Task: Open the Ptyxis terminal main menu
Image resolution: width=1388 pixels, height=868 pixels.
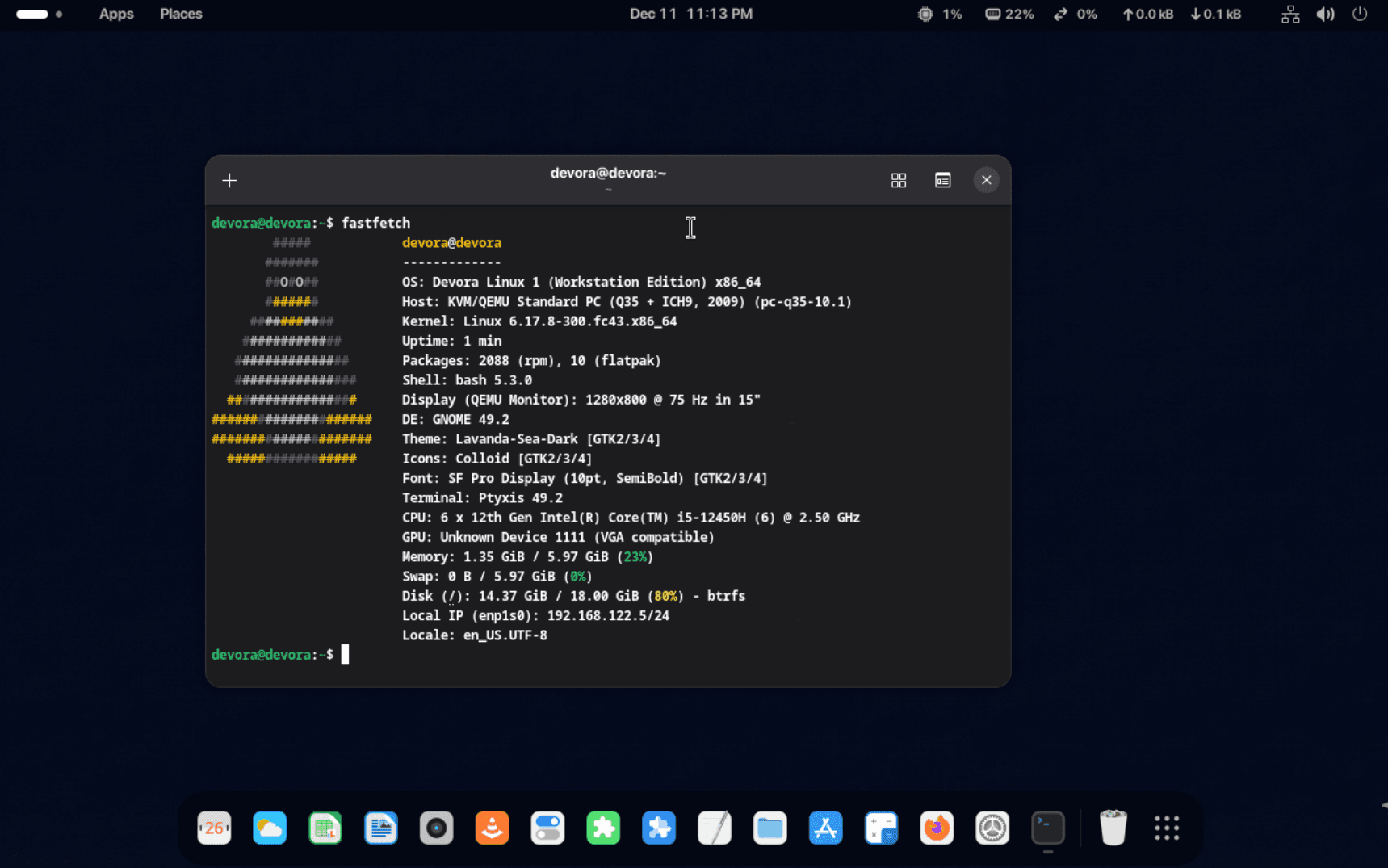Action: 942,180
